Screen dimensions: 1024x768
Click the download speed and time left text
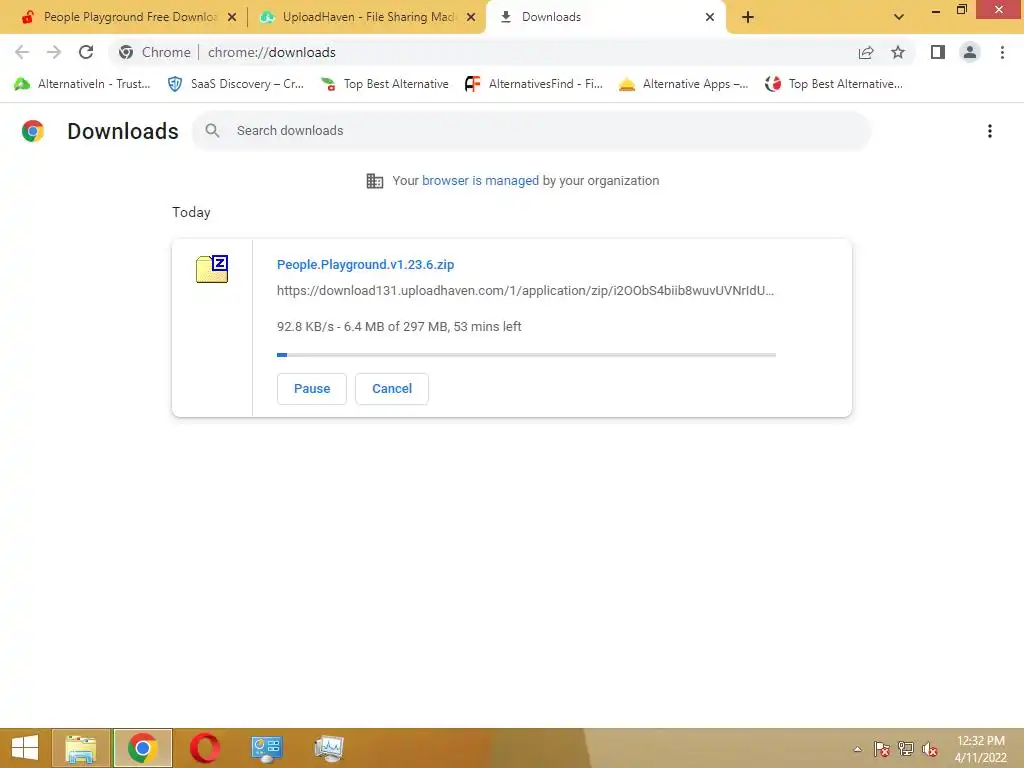coord(399,327)
